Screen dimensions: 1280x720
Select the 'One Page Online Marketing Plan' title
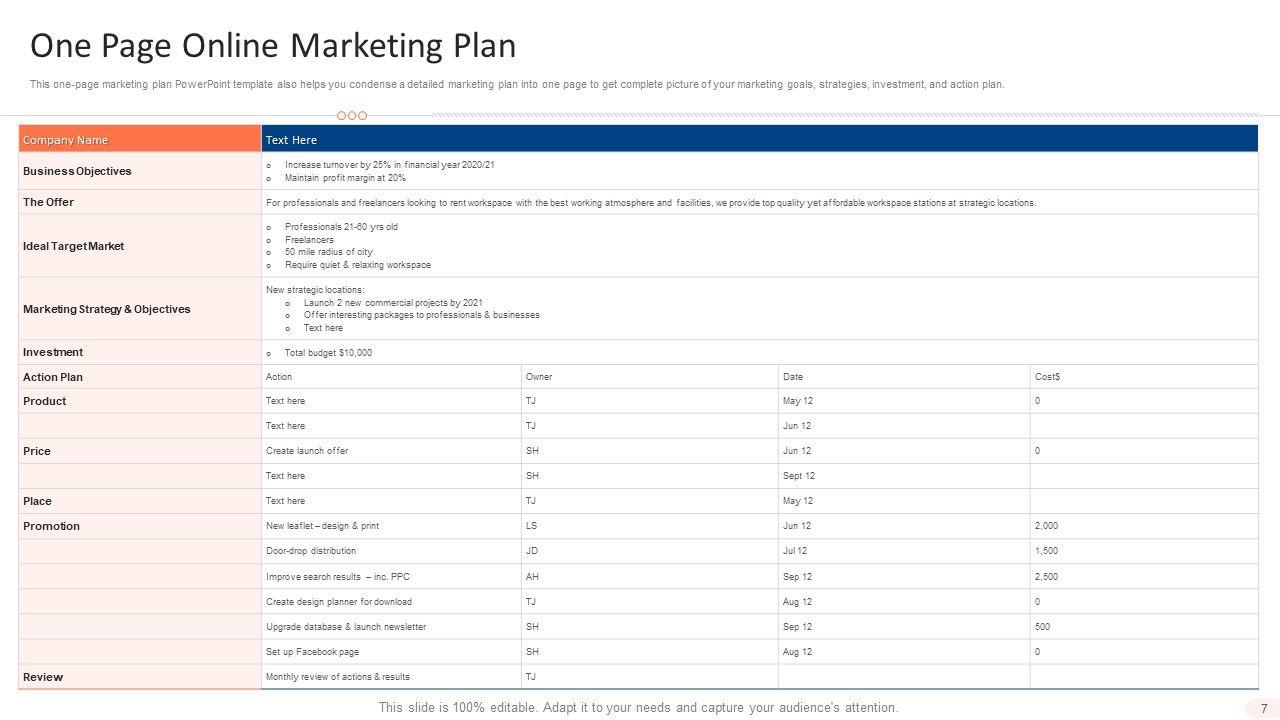[273, 46]
